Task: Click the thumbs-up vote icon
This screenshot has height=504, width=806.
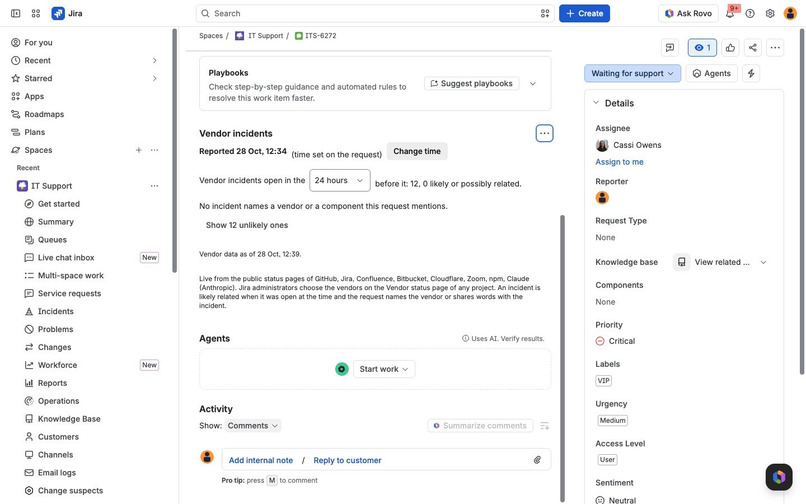Action: 730,48
